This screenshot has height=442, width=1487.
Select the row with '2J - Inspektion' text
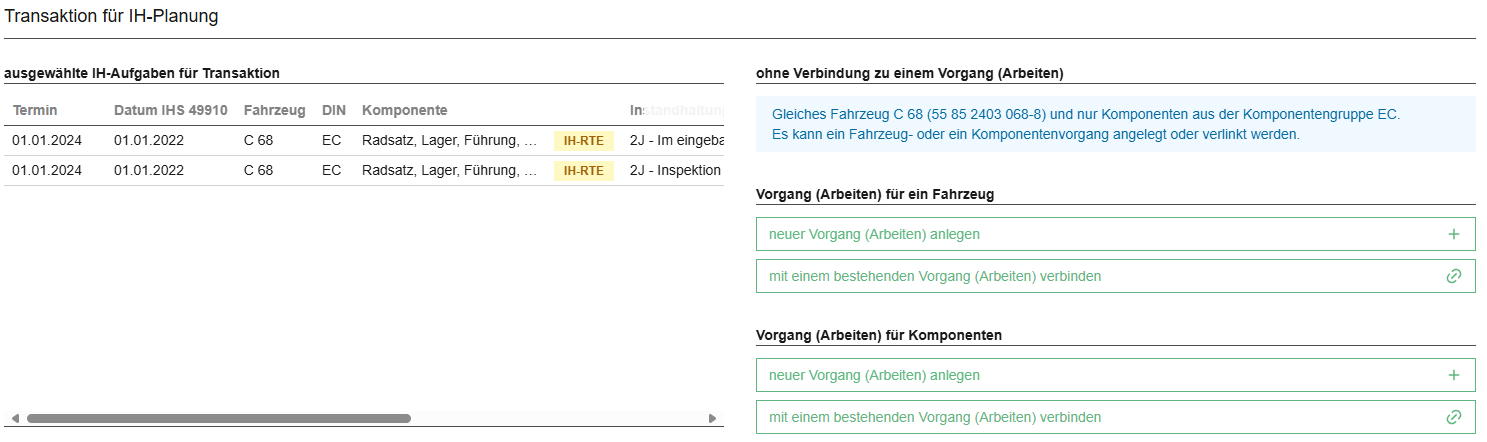(x=675, y=171)
